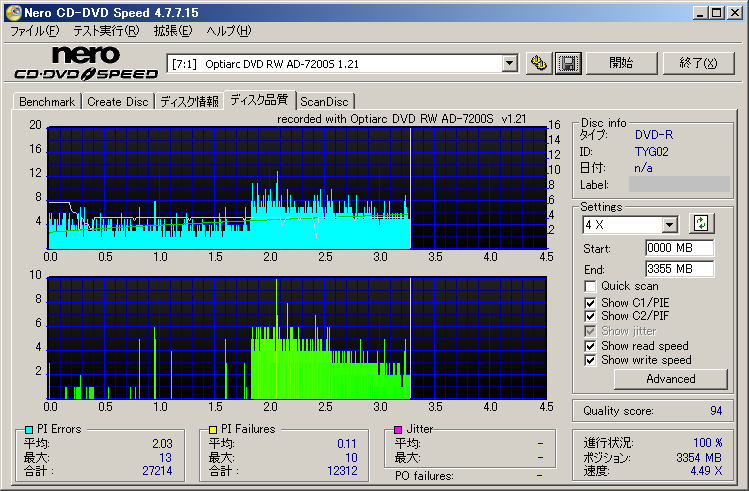Image resolution: width=749 pixels, height=491 pixels.
Task: Click the Nero disc icon in title bar
Action: (x=13, y=12)
